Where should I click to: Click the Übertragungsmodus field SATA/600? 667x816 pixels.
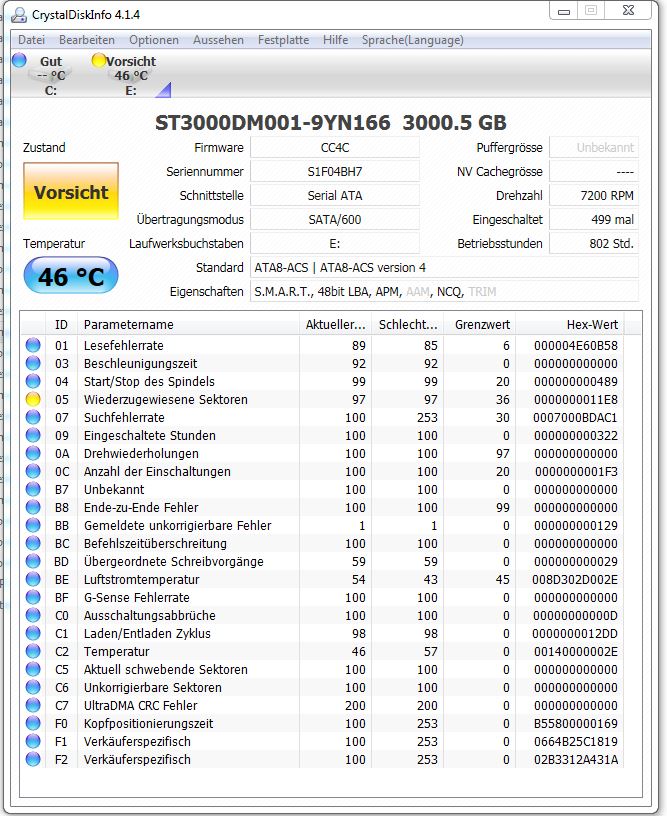coord(335,220)
